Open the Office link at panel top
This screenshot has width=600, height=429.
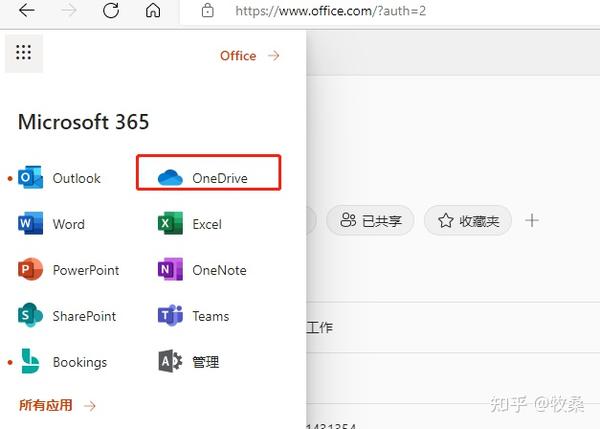click(250, 56)
